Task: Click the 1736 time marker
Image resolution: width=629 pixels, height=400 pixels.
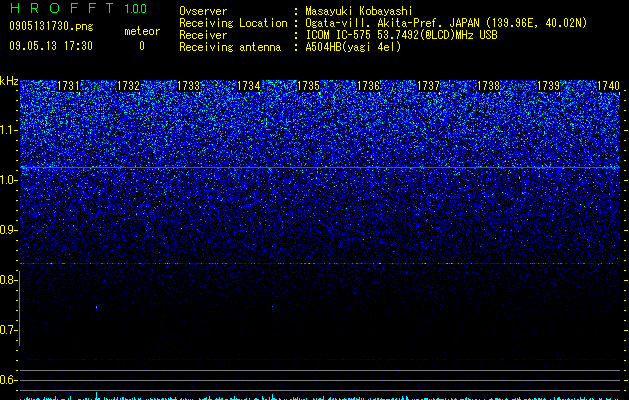Action: (369, 86)
